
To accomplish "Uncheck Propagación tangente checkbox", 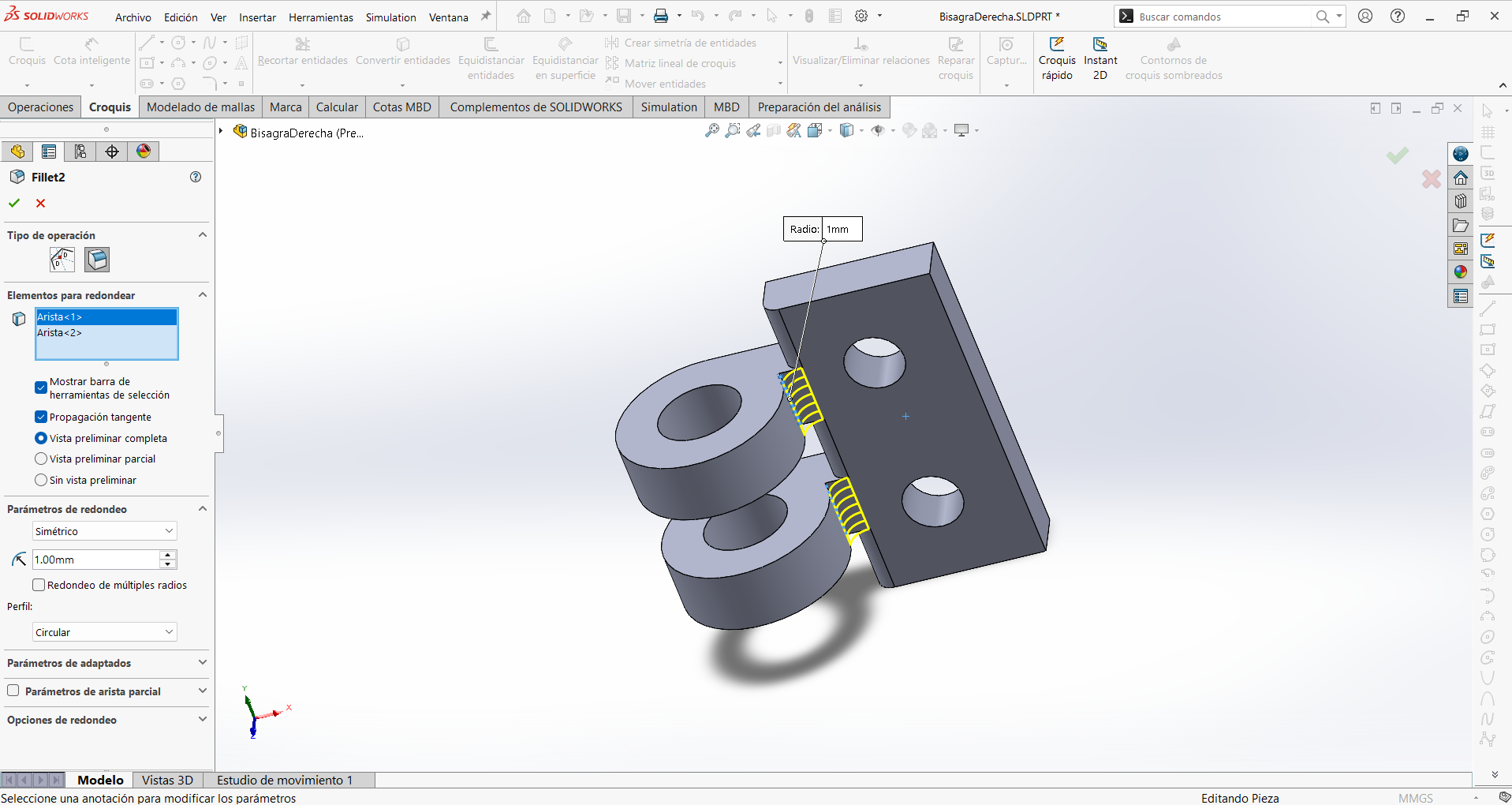I will (41, 417).
